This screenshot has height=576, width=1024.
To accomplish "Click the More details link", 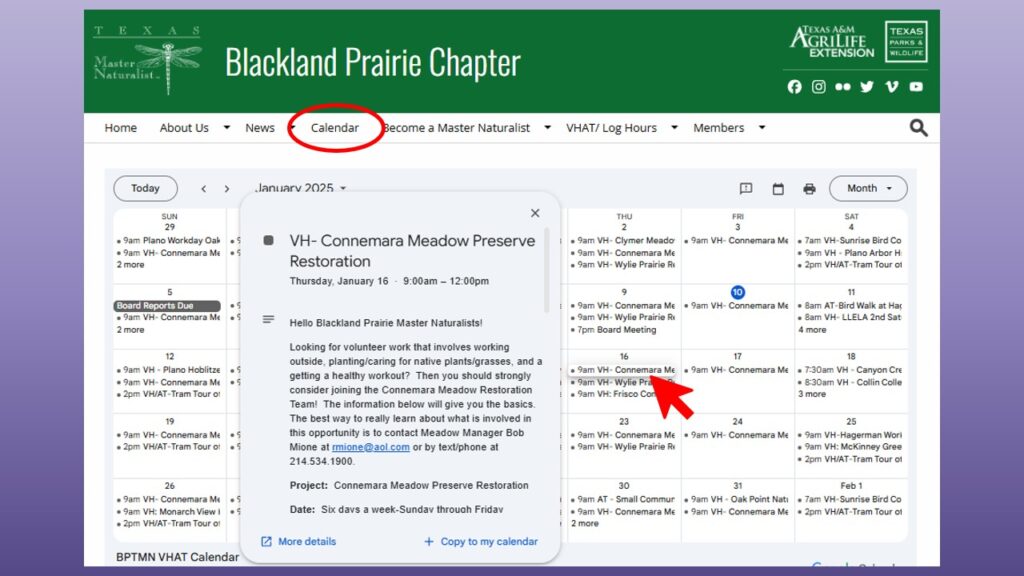I will tap(298, 542).
